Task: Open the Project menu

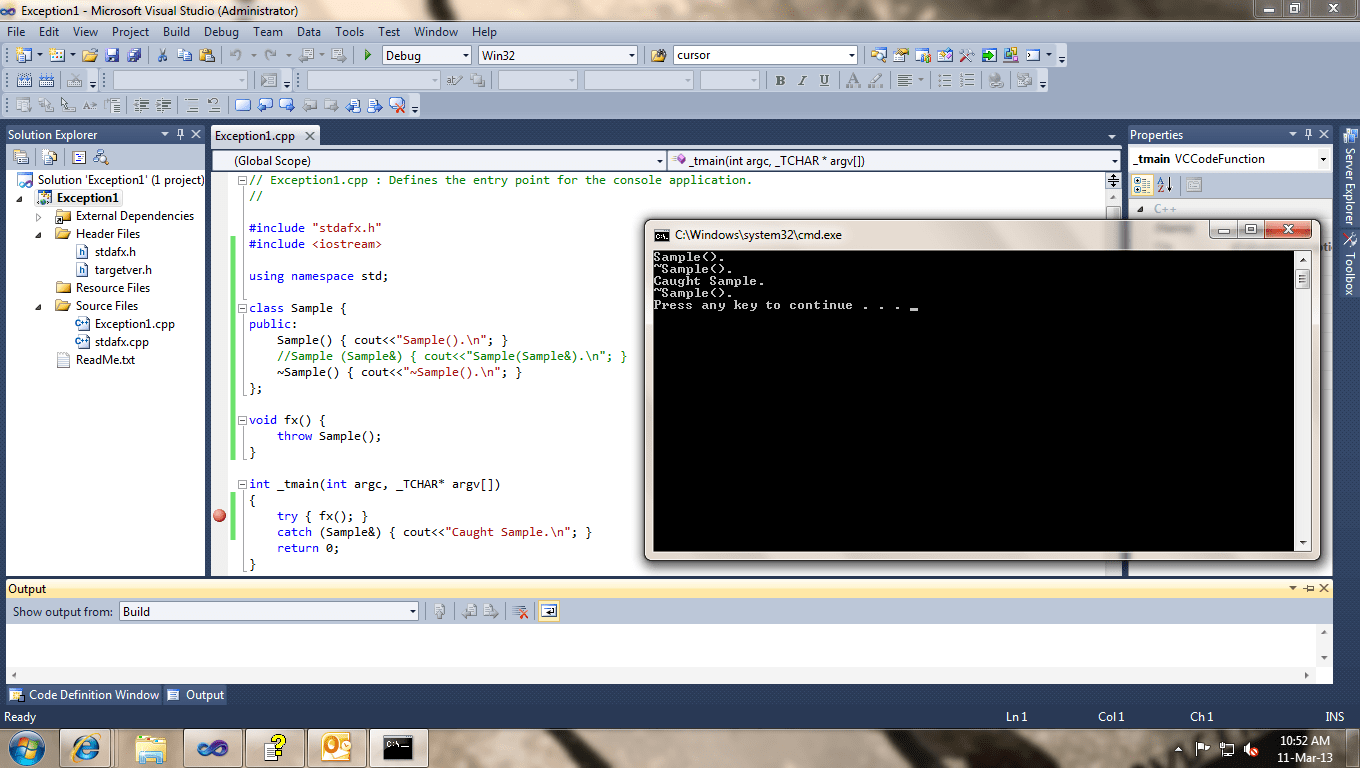Action: [x=130, y=32]
